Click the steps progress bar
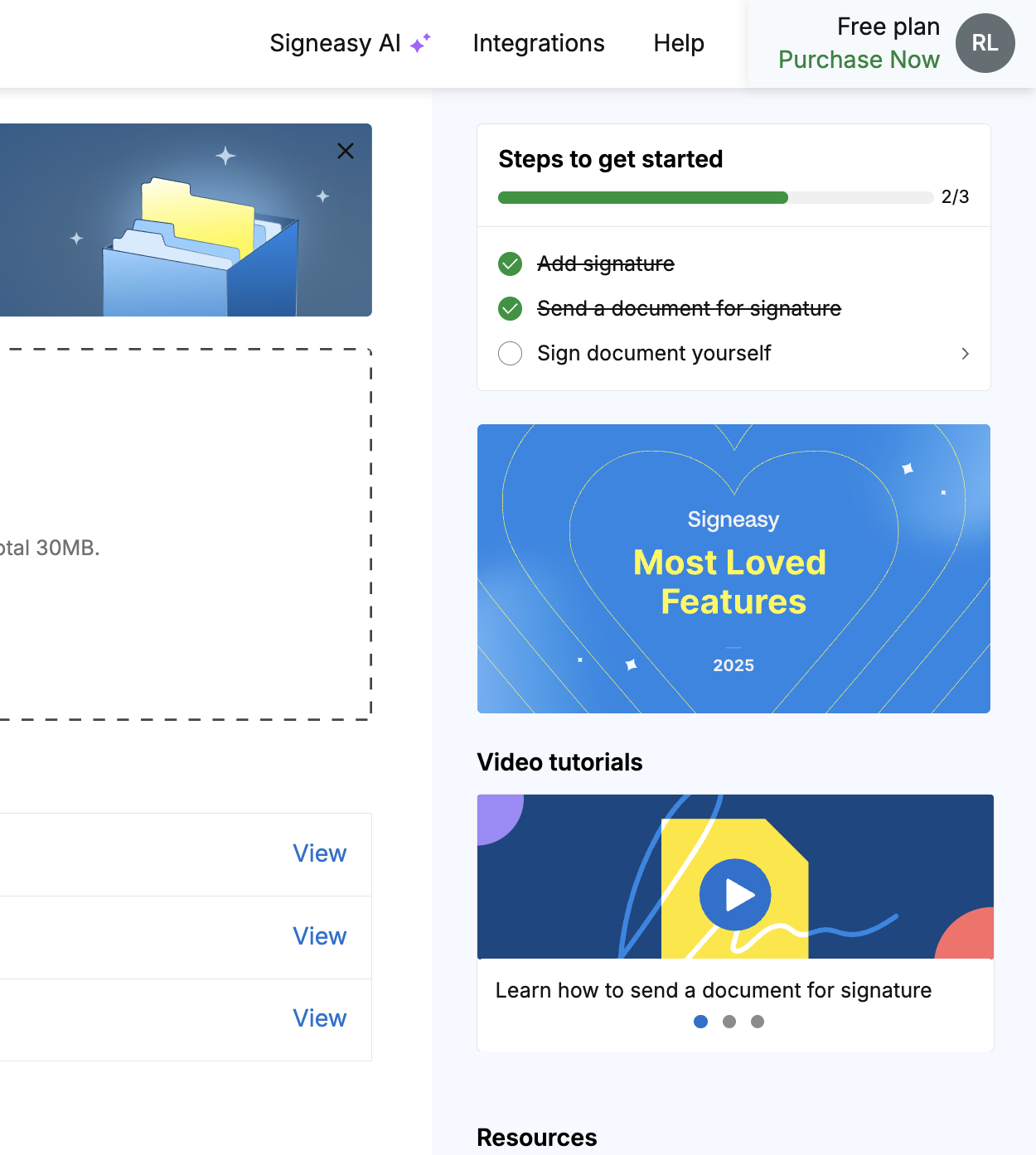The image size is (1036, 1155). point(715,197)
